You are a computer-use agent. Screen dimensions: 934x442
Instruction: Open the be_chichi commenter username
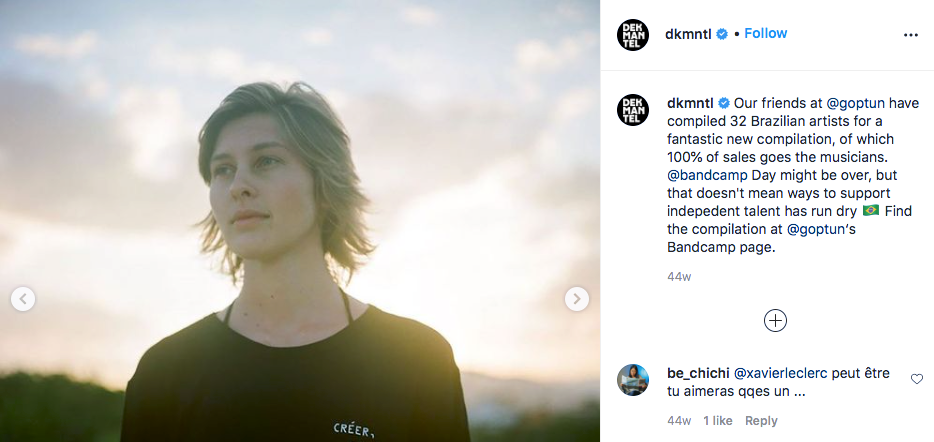click(698, 373)
